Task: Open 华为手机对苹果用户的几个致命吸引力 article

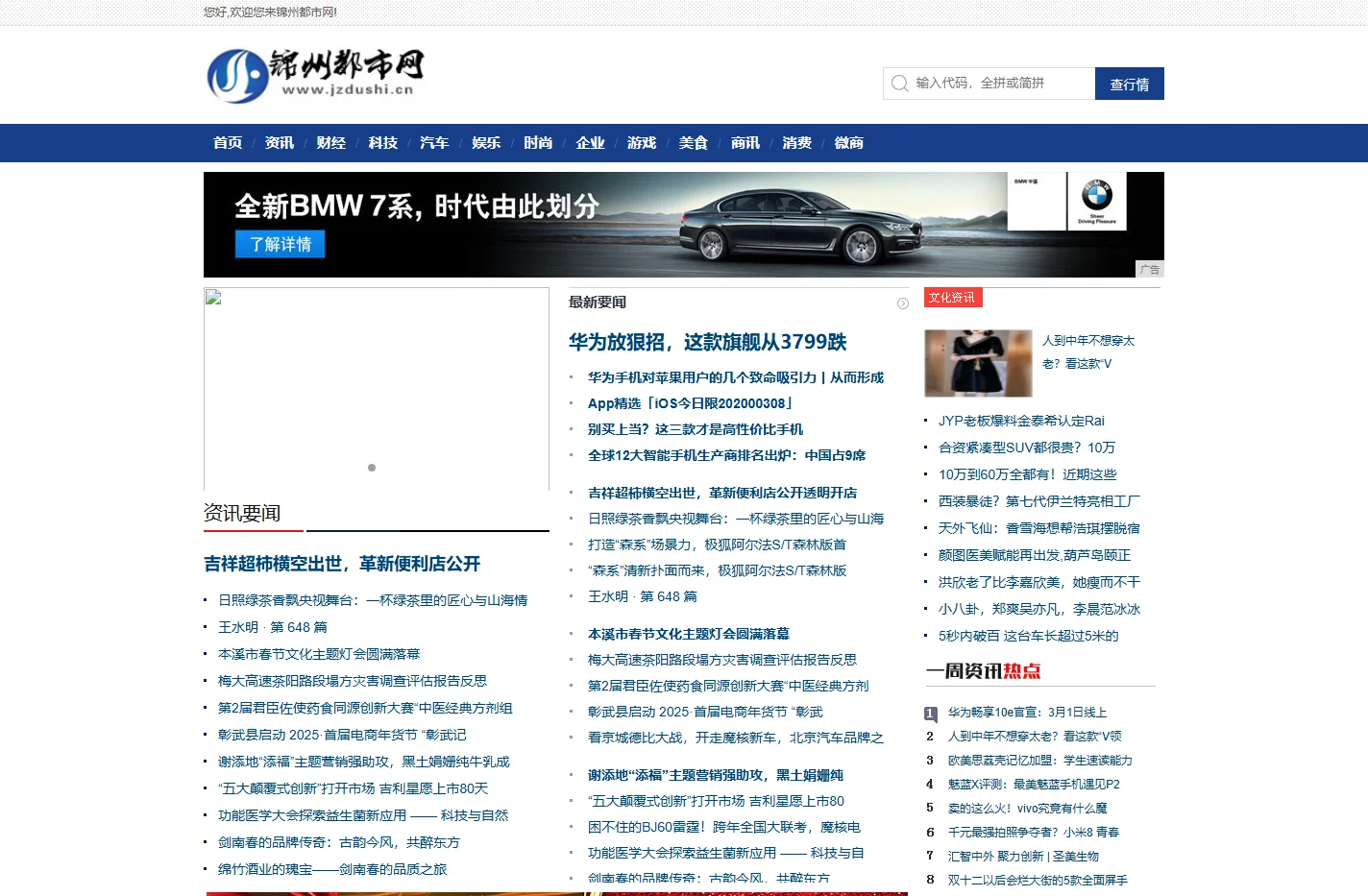Action: pyautogui.click(x=736, y=378)
